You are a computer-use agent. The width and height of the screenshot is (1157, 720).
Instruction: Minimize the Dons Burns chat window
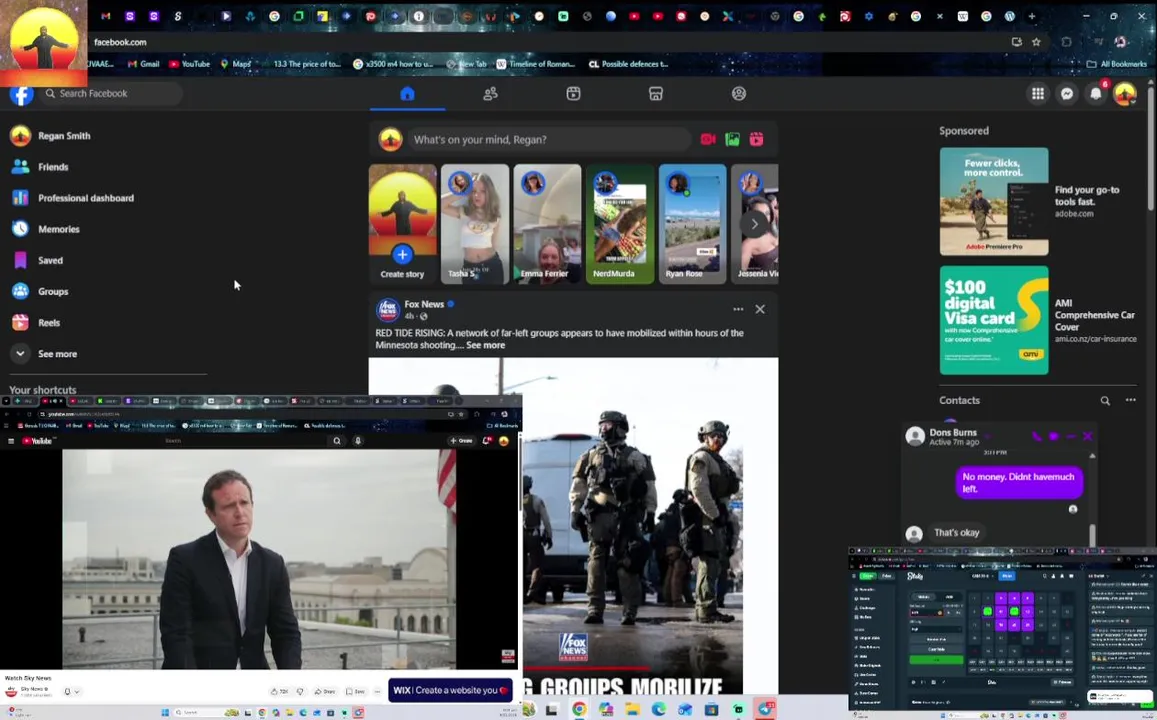coord(1071,436)
